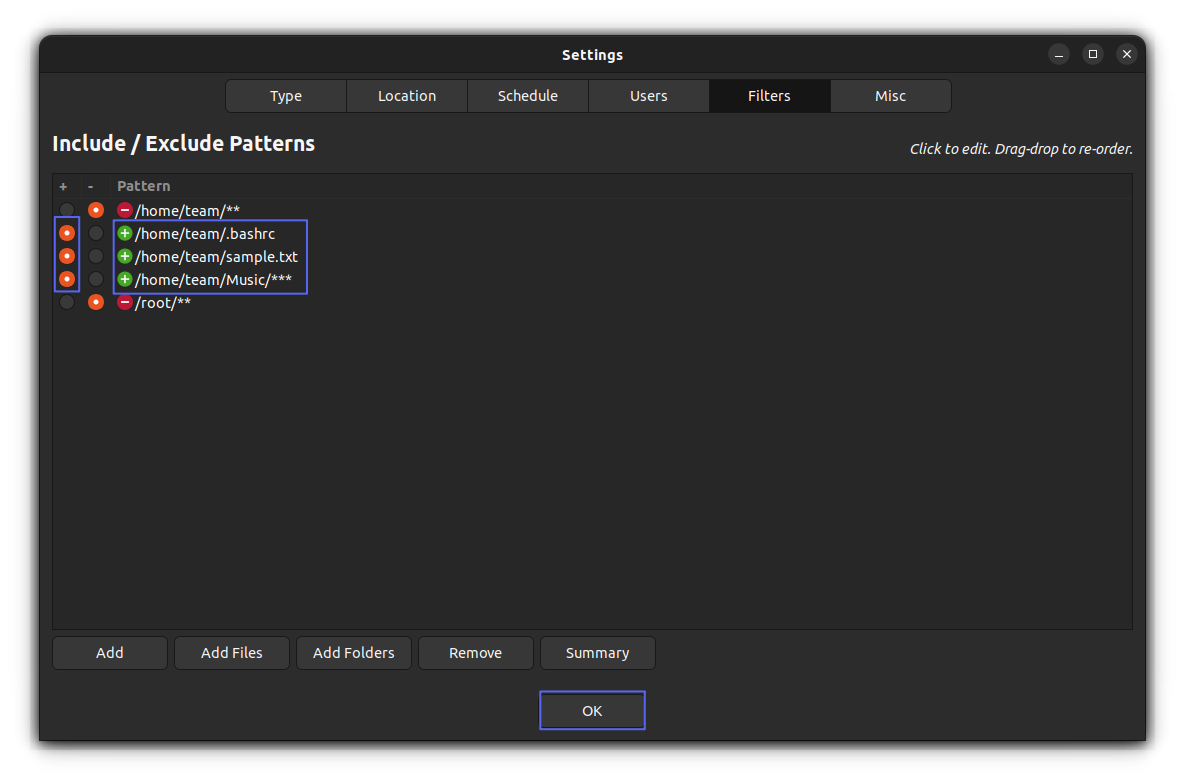The height and width of the screenshot is (782, 1185).
Task: Go to the Schedule tab
Action: click(x=528, y=96)
